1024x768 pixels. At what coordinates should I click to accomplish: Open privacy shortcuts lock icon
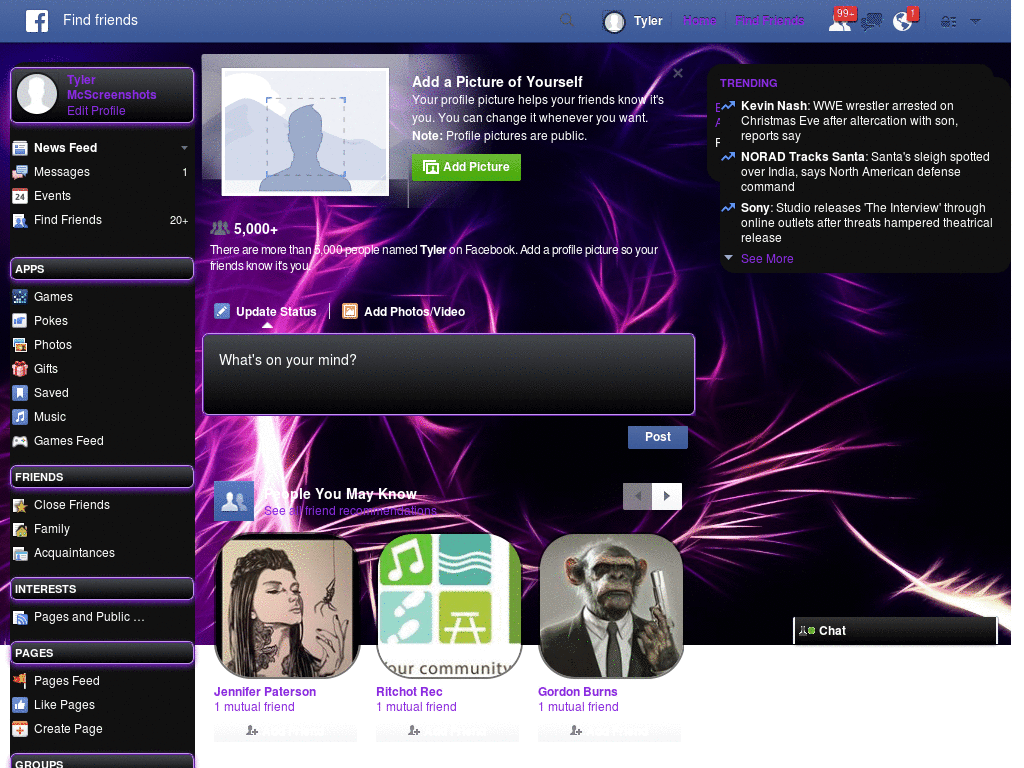click(x=948, y=22)
